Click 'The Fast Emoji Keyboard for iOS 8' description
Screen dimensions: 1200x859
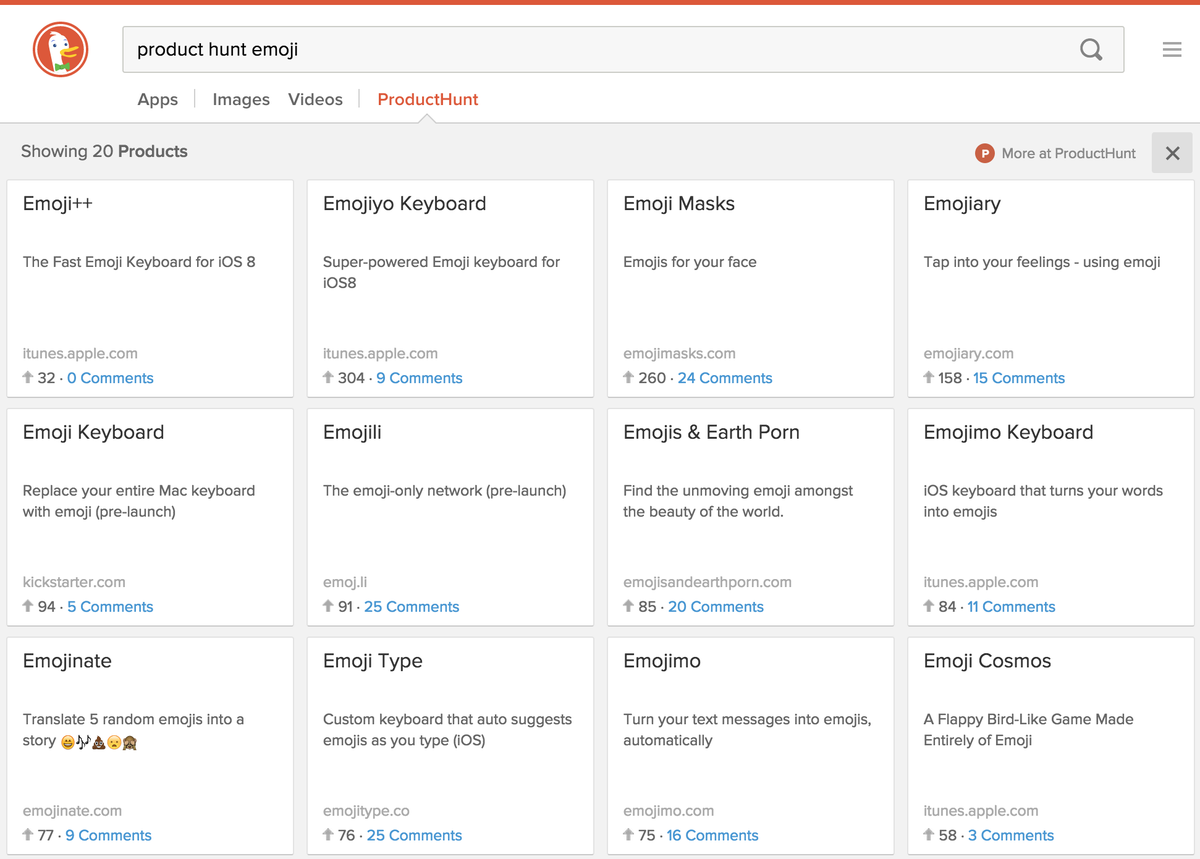(139, 262)
